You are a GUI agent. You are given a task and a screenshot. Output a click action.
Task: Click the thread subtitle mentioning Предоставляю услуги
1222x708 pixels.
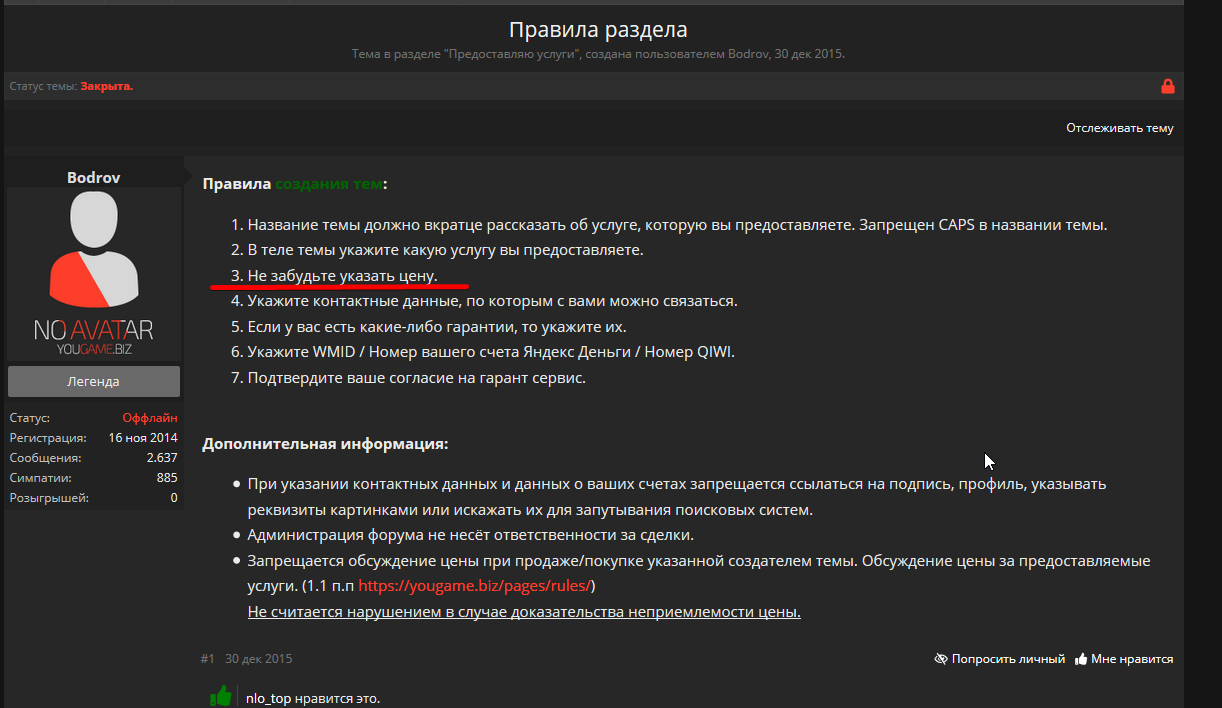tap(598, 54)
